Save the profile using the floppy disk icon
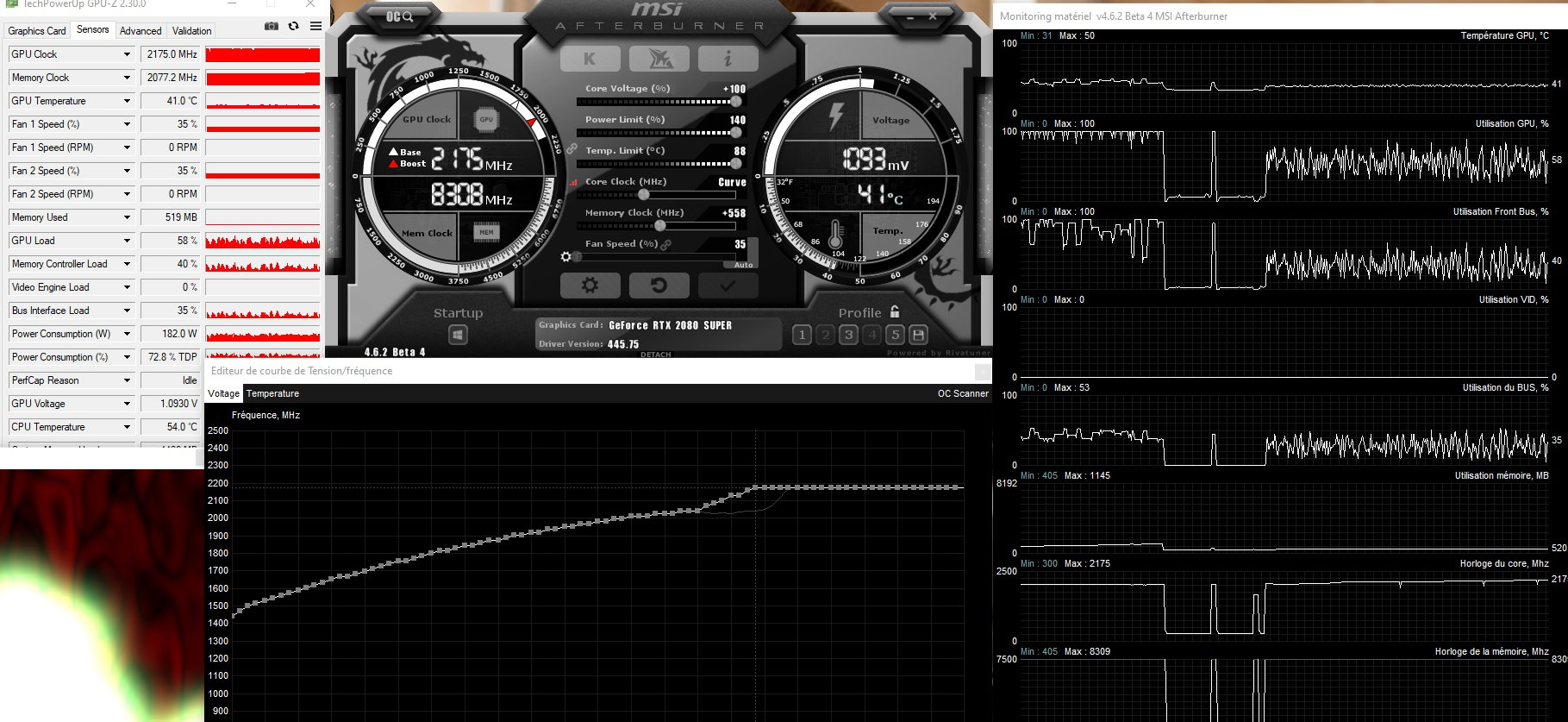 coord(919,335)
